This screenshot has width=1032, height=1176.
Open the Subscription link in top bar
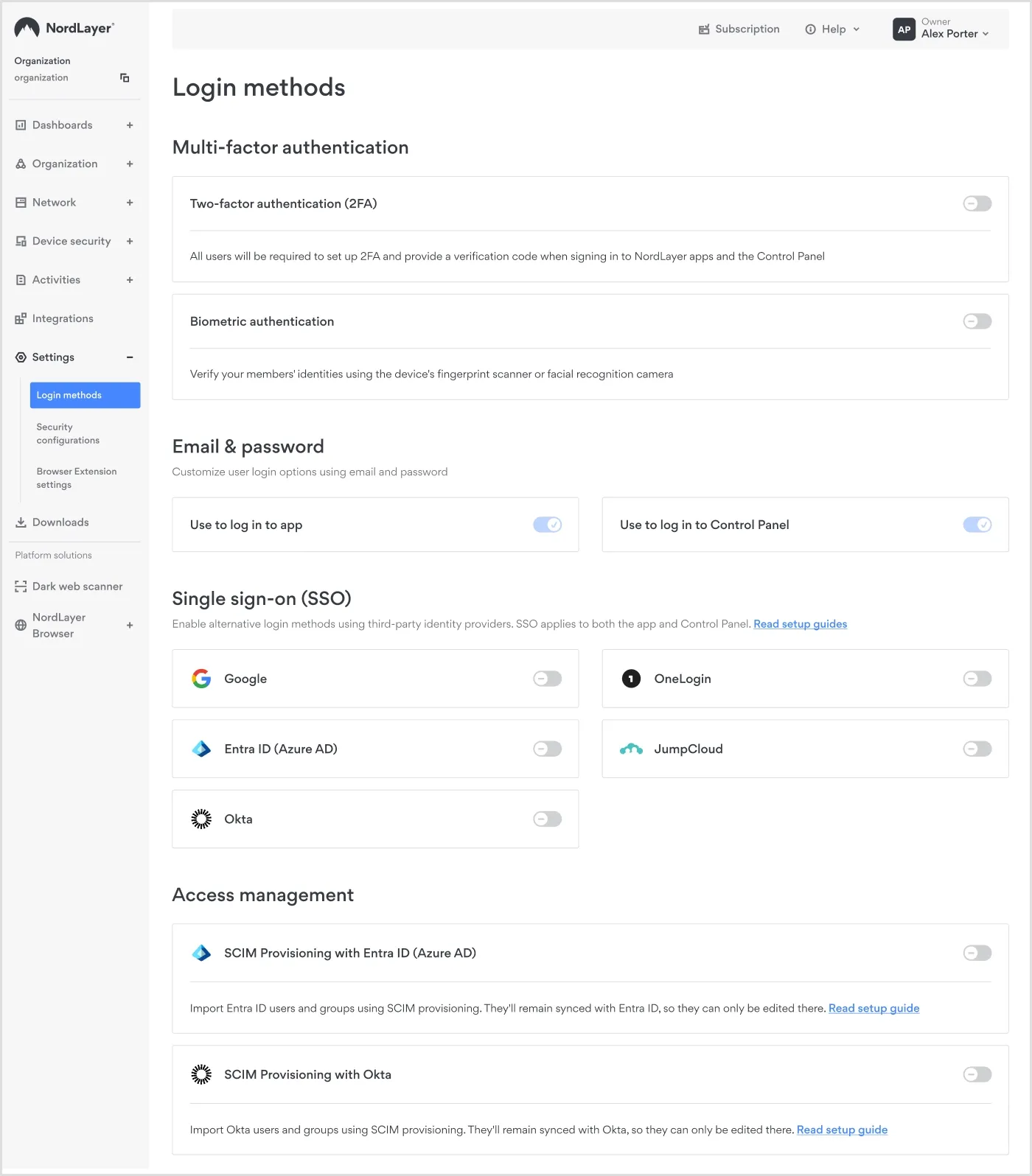pyautogui.click(x=747, y=29)
